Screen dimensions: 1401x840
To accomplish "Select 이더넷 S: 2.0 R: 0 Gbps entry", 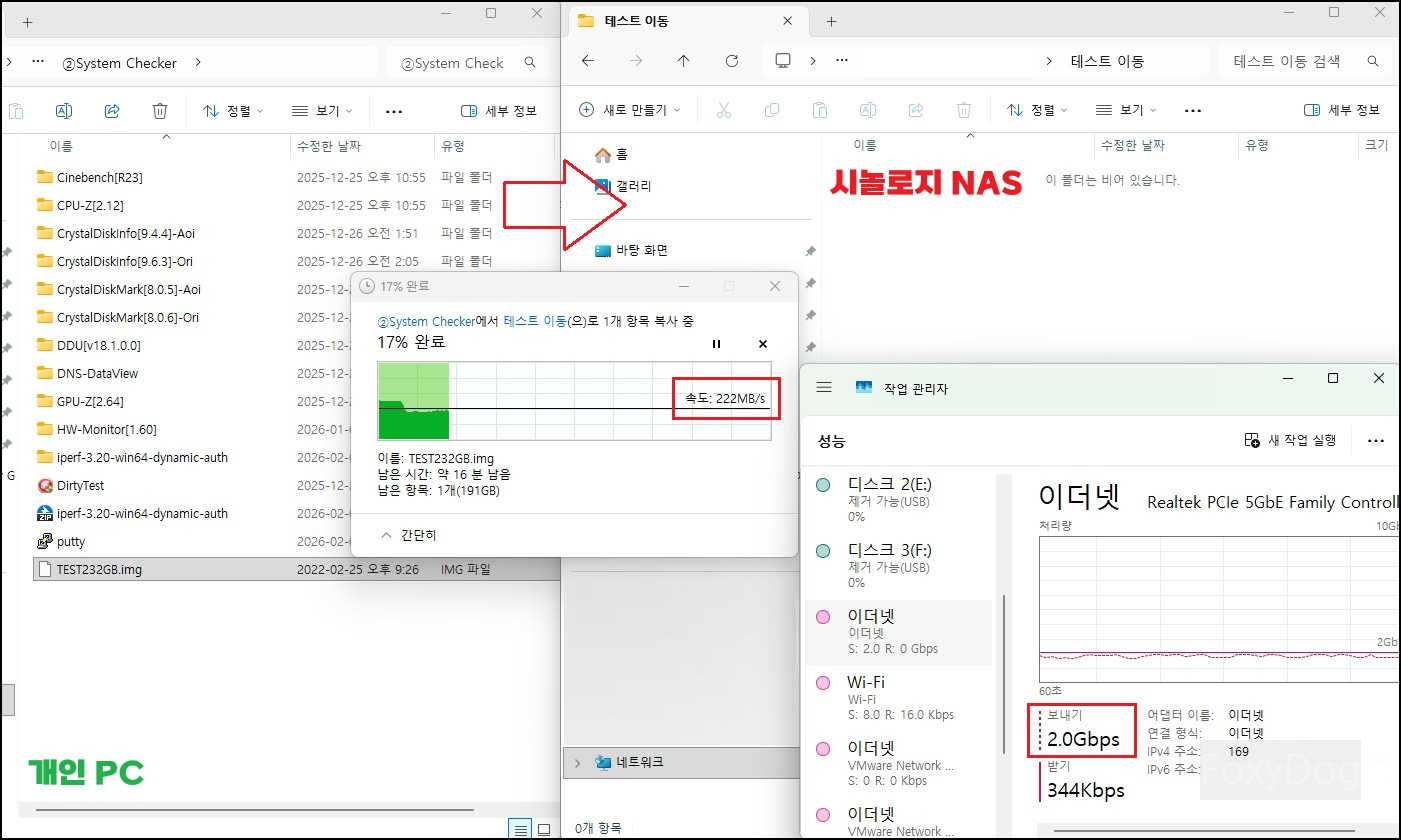I will click(899, 633).
